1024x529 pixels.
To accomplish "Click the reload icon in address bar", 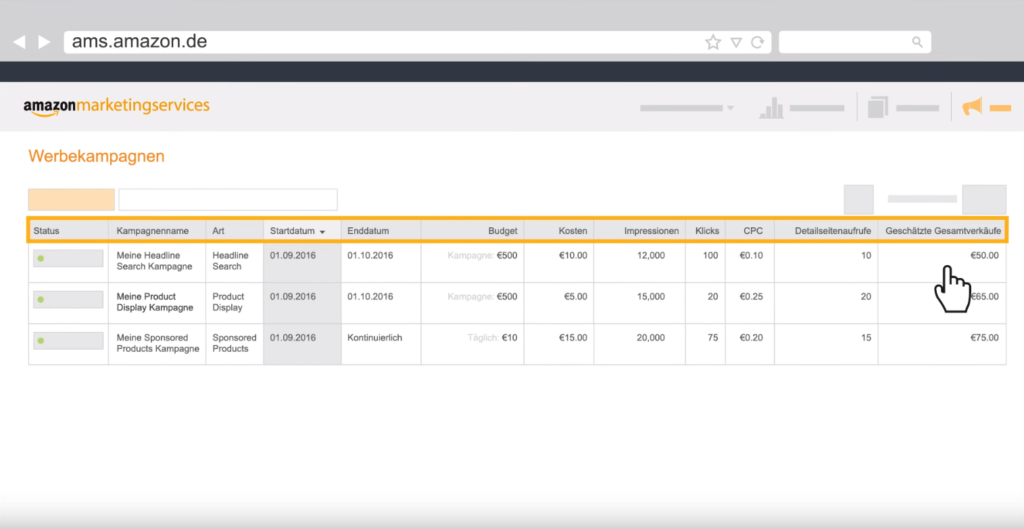I will point(758,42).
